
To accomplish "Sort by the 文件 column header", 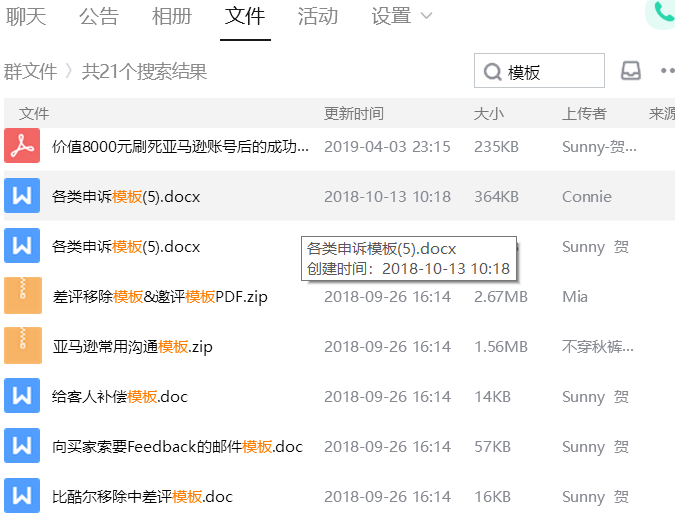I will pyautogui.click(x=34, y=114).
